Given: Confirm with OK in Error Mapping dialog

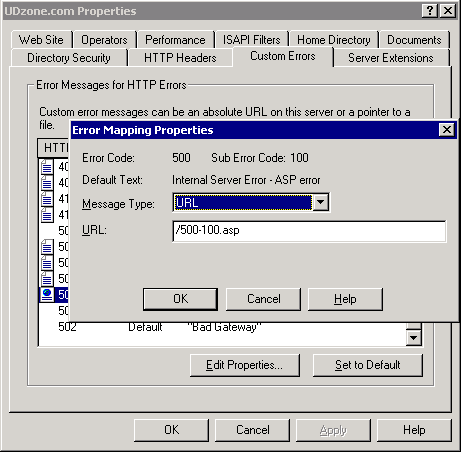Looking at the screenshot, I should pos(180,299).
